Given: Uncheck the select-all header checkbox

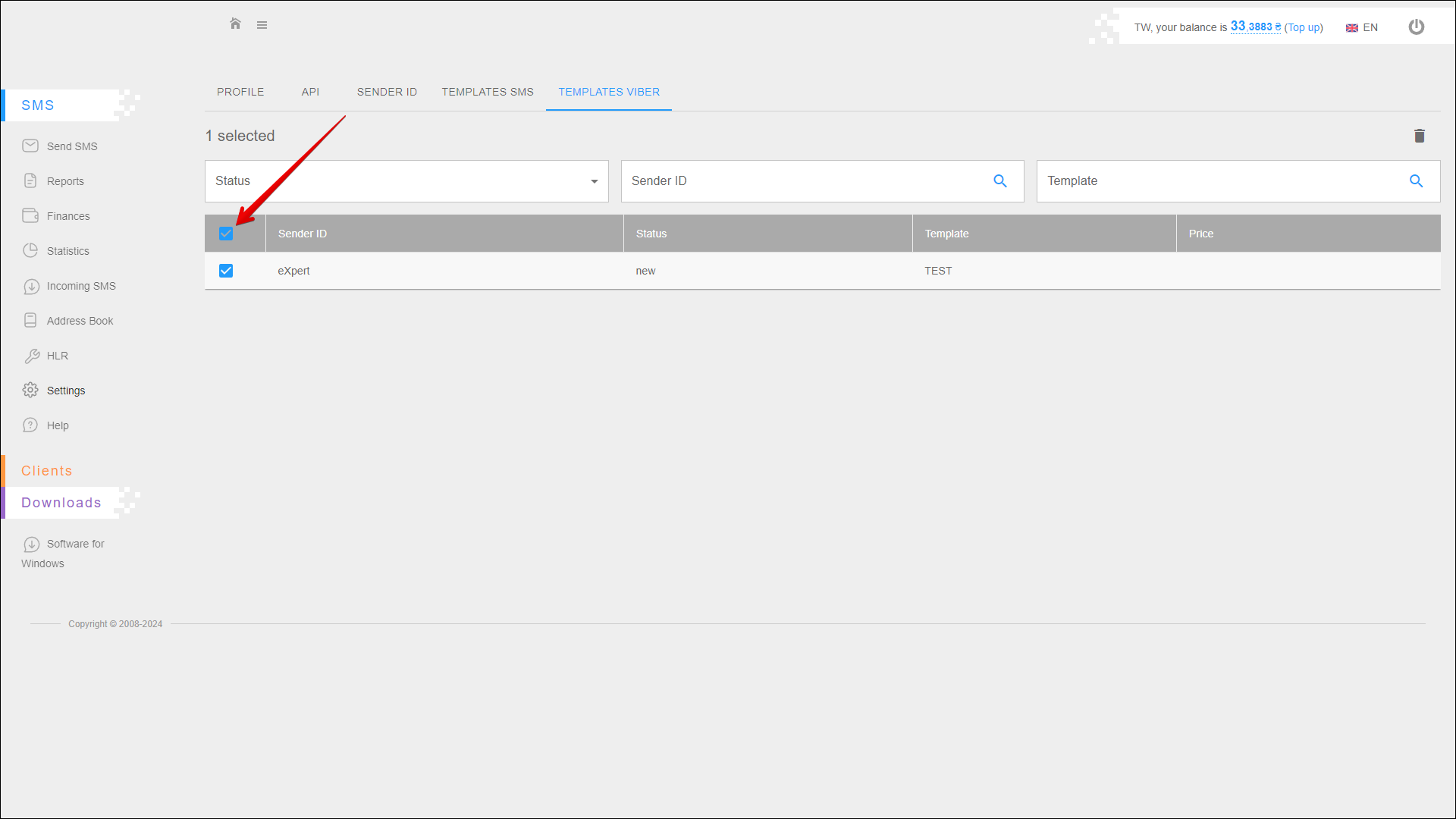Looking at the screenshot, I should (x=226, y=234).
